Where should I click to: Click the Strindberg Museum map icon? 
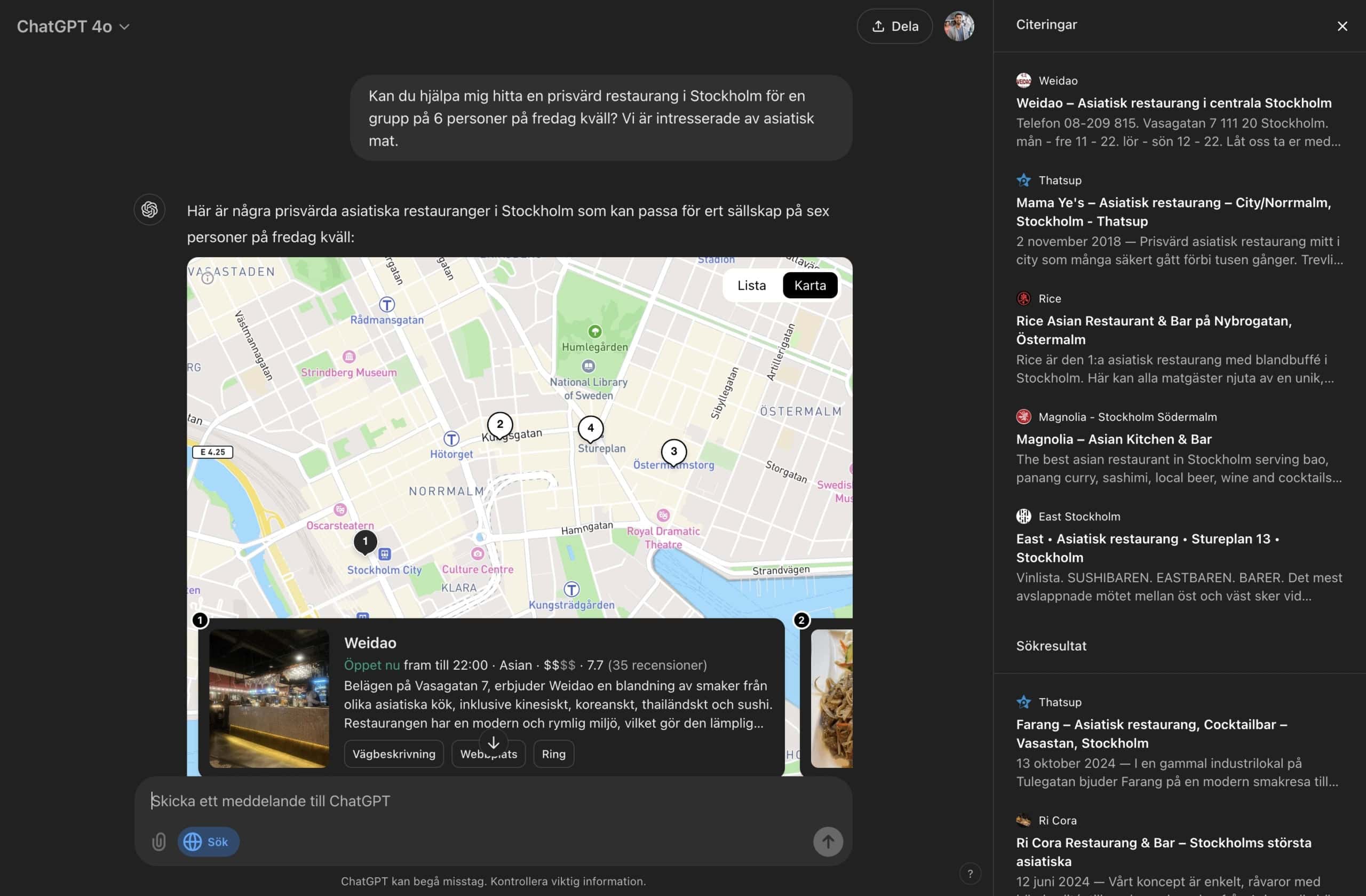[349, 356]
